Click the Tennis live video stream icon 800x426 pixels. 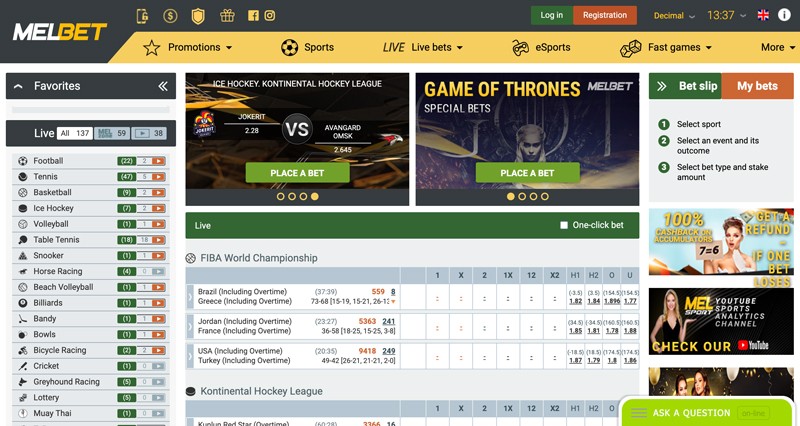(159, 177)
